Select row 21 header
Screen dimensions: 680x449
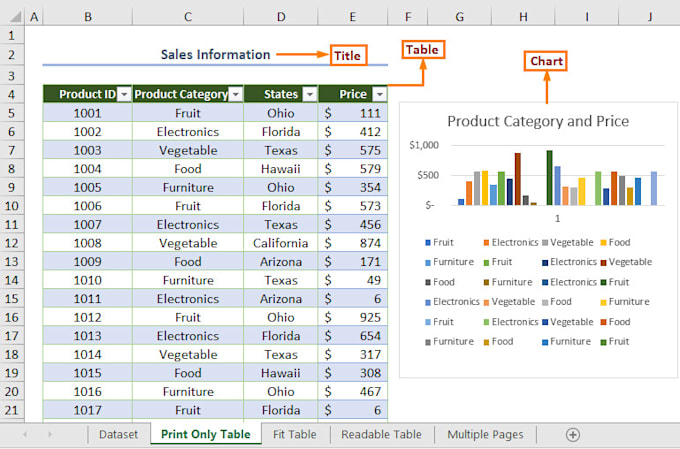tap(12, 410)
